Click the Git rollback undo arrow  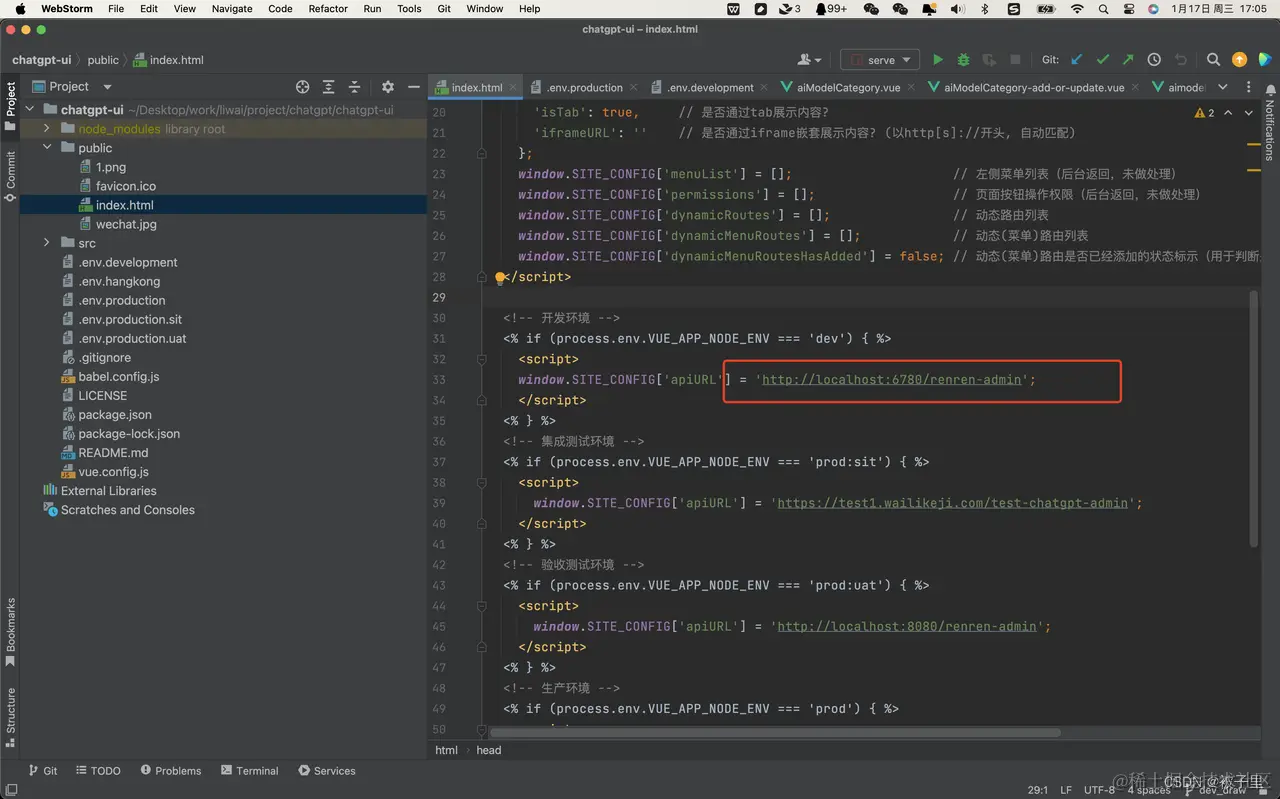[1180, 60]
